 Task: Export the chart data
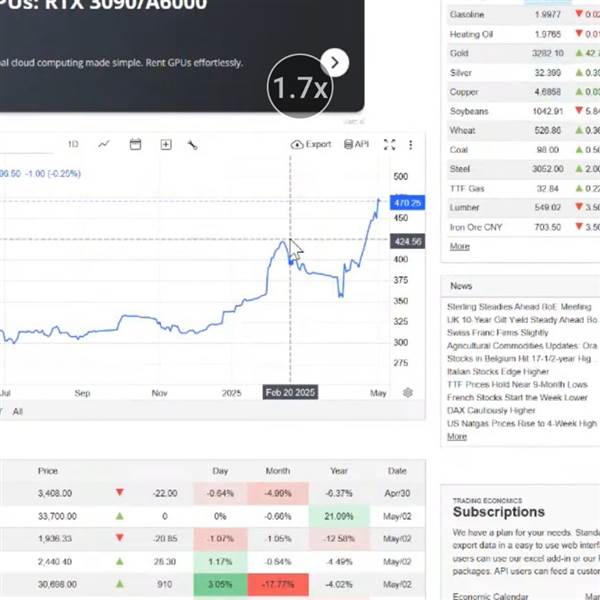[311, 144]
